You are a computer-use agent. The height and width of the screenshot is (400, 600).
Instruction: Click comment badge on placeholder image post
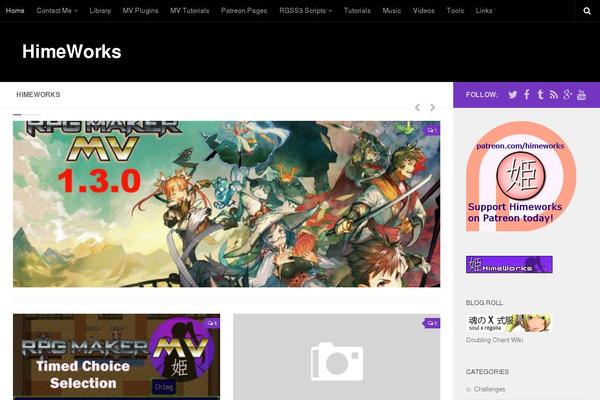point(432,323)
